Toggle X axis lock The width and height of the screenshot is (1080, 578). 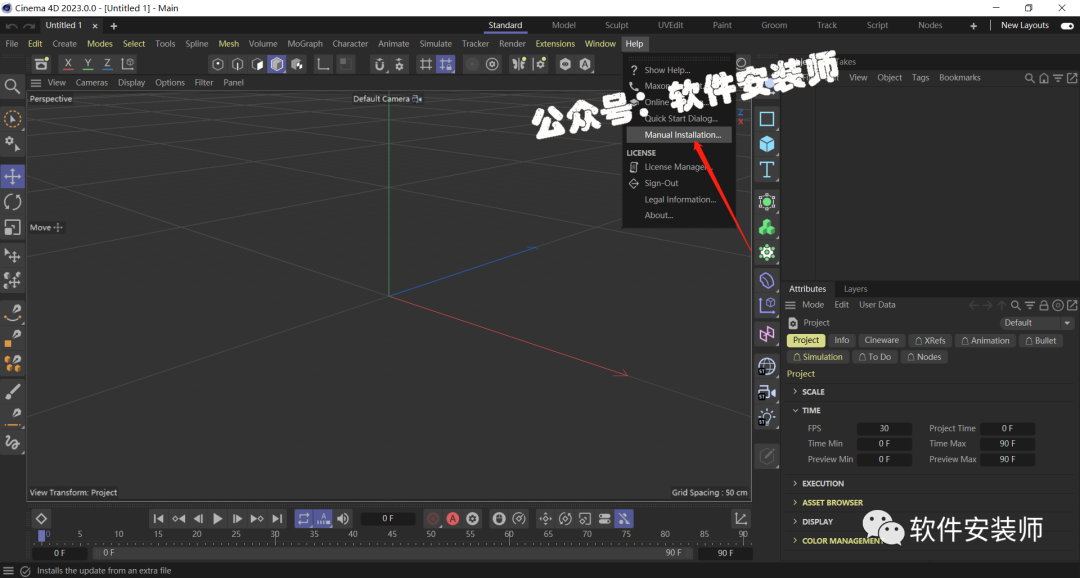coord(68,64)
